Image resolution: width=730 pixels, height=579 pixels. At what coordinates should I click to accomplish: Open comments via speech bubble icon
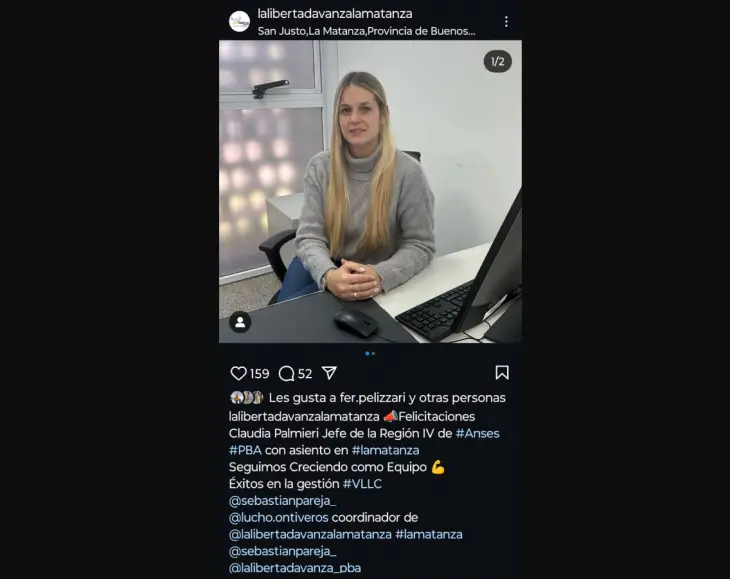coord(286,373)
